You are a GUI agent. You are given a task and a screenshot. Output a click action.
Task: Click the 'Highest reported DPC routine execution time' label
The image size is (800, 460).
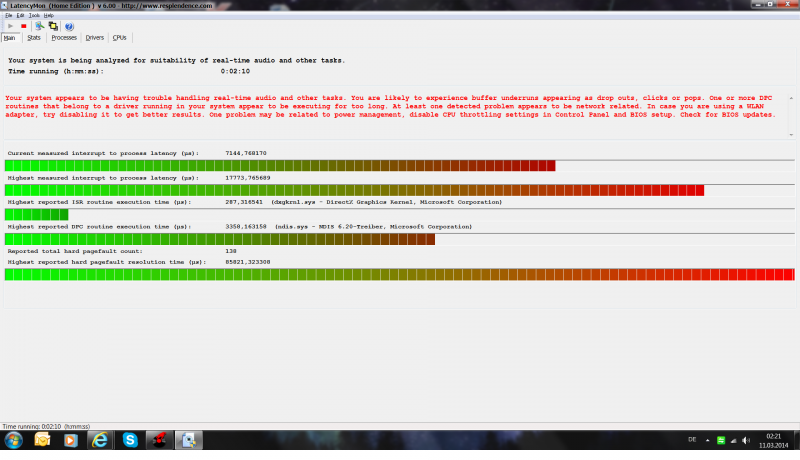(99, 226)
